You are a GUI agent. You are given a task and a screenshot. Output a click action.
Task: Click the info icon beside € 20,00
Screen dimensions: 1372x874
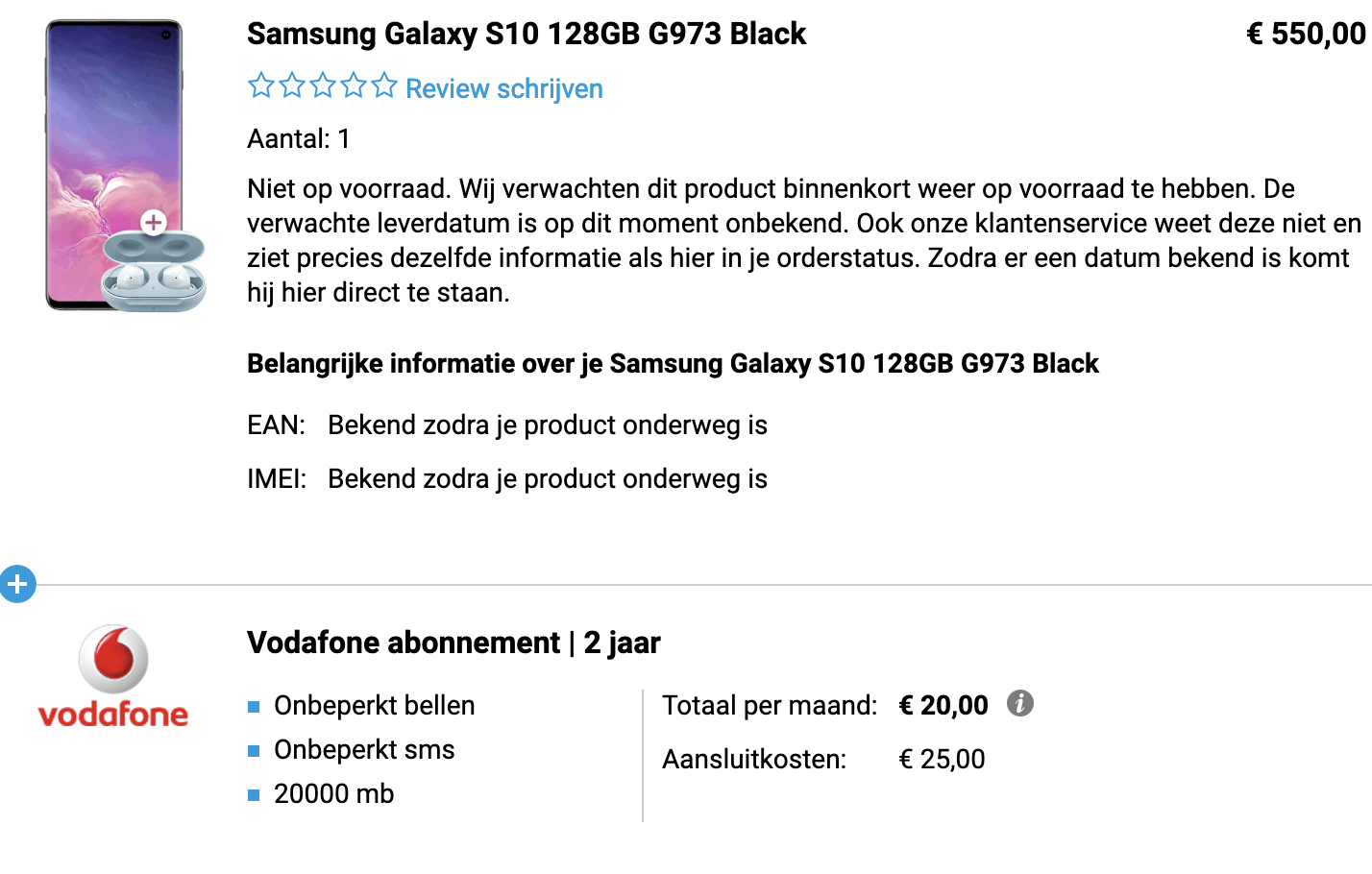click(1020, 703)
